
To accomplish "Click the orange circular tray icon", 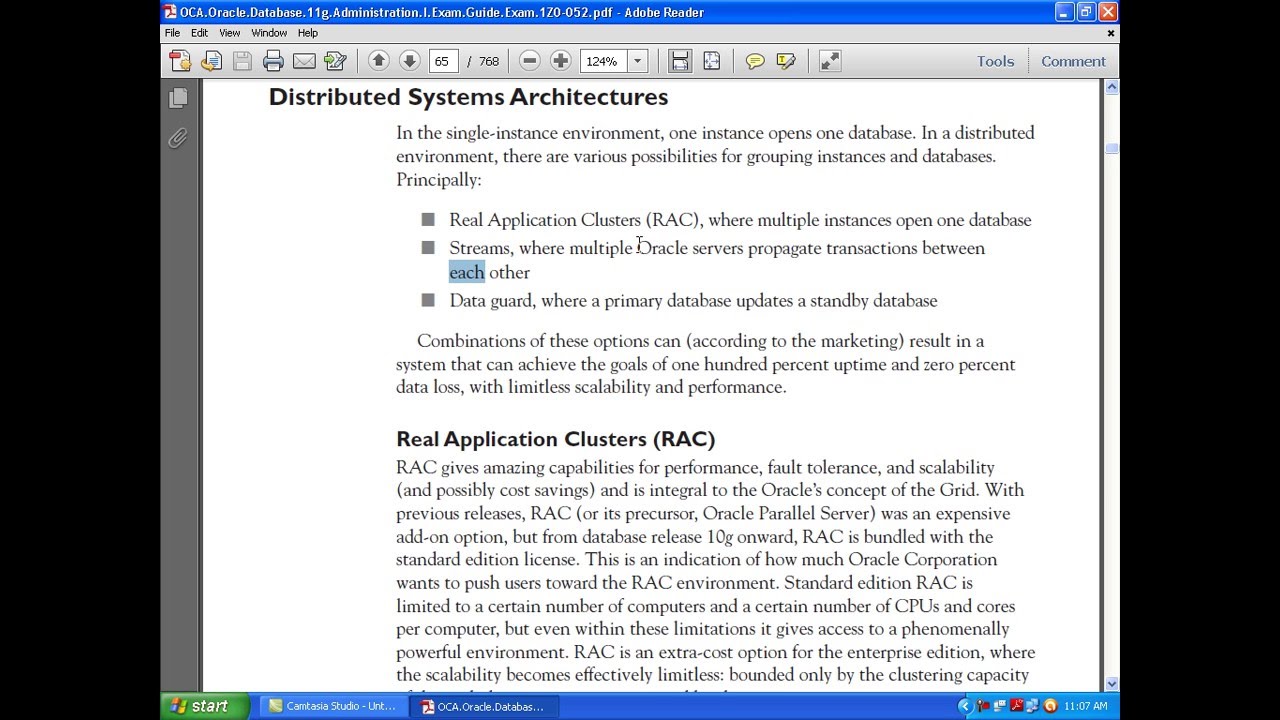I will [1050, 706].
